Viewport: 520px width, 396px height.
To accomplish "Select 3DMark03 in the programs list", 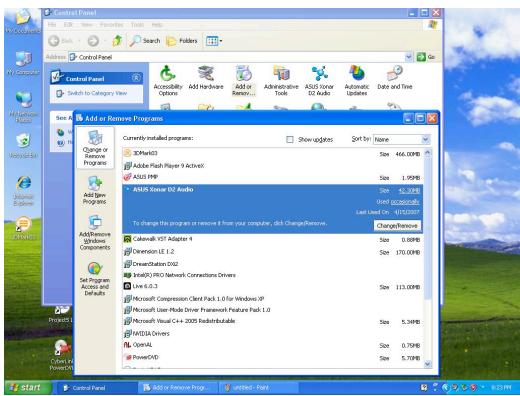I will coord(273,153).
